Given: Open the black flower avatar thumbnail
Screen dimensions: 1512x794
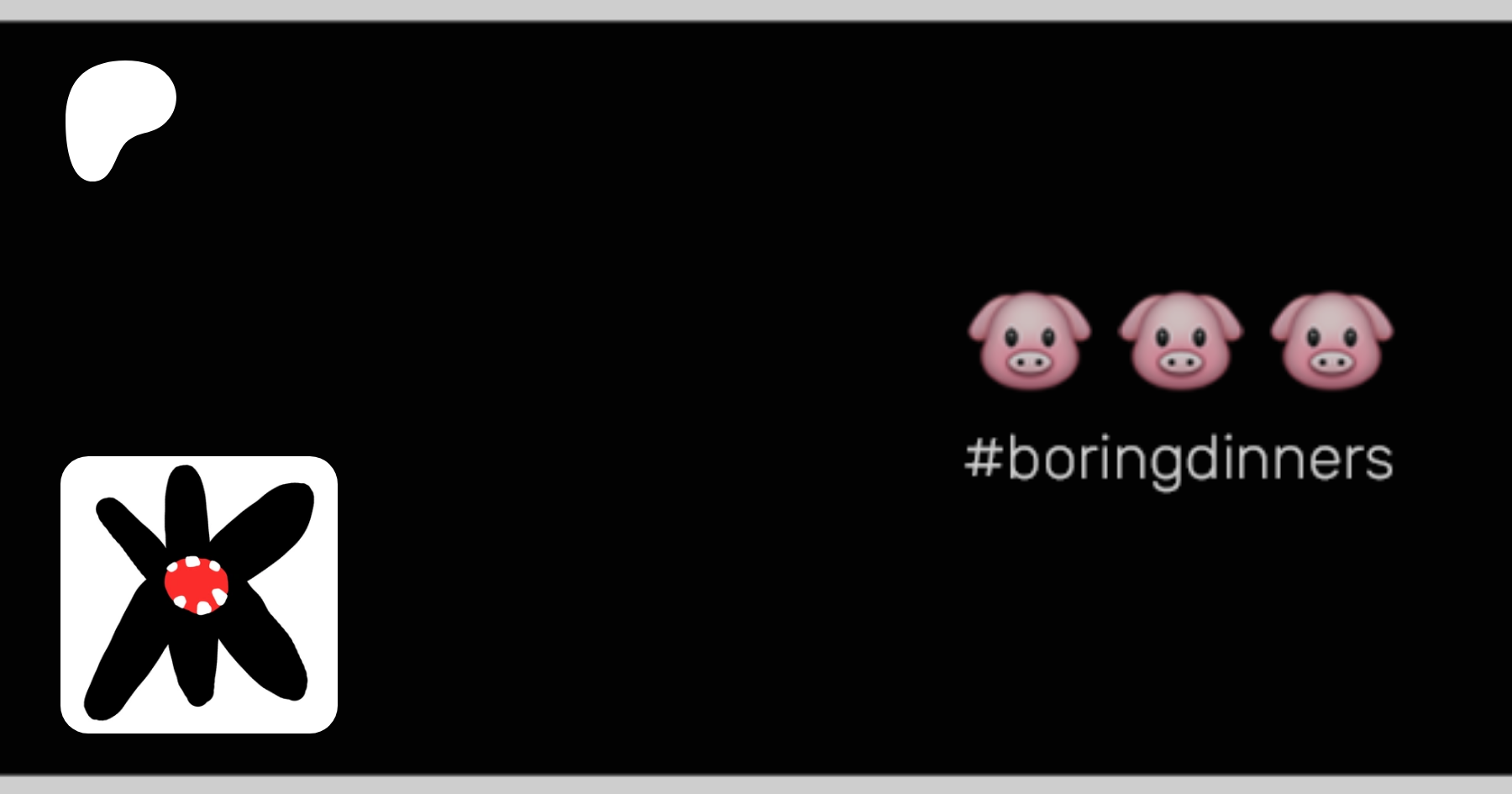Looking at the screenshot, I should [199, 595].
